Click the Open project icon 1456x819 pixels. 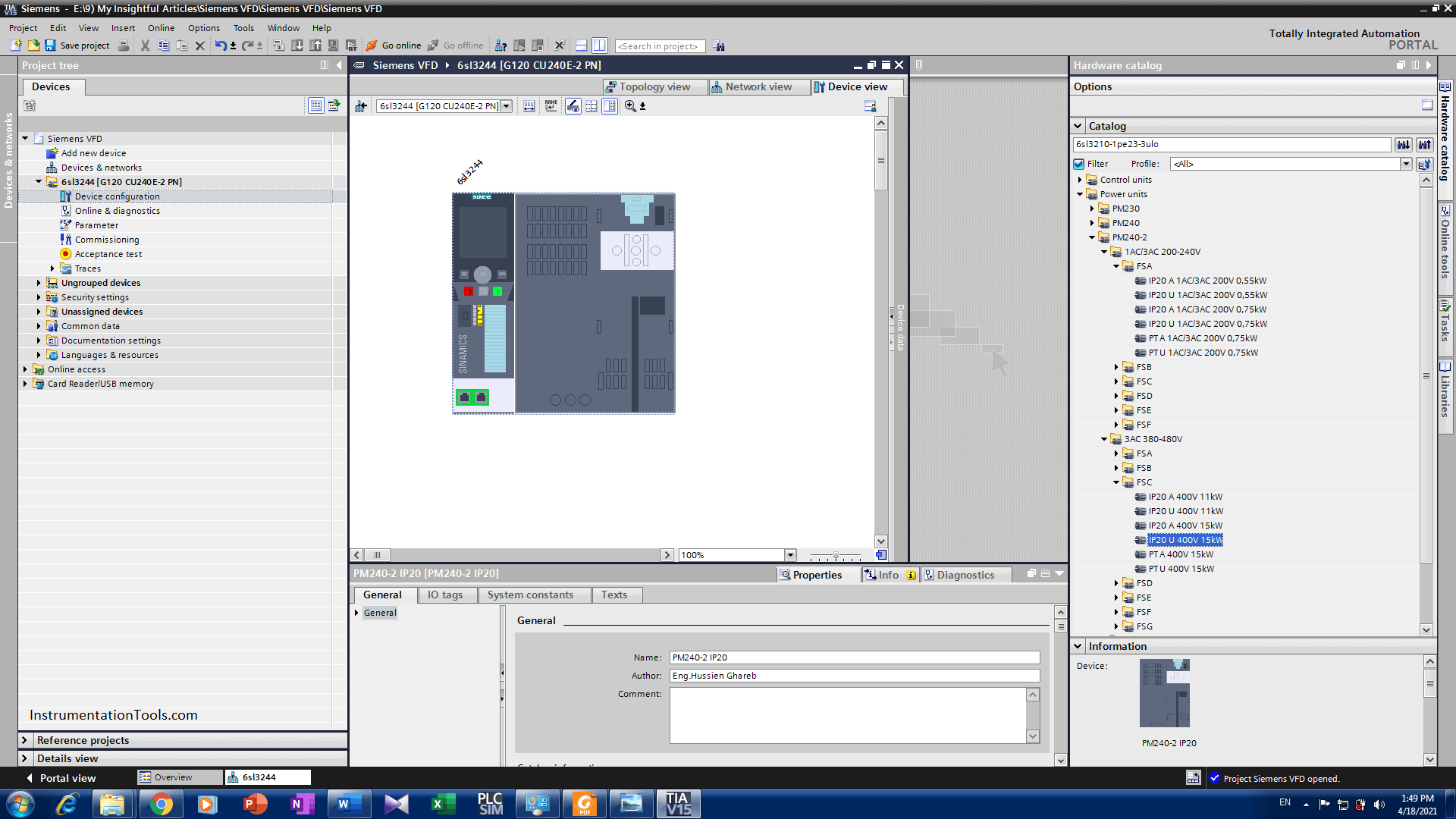point(33,45)
